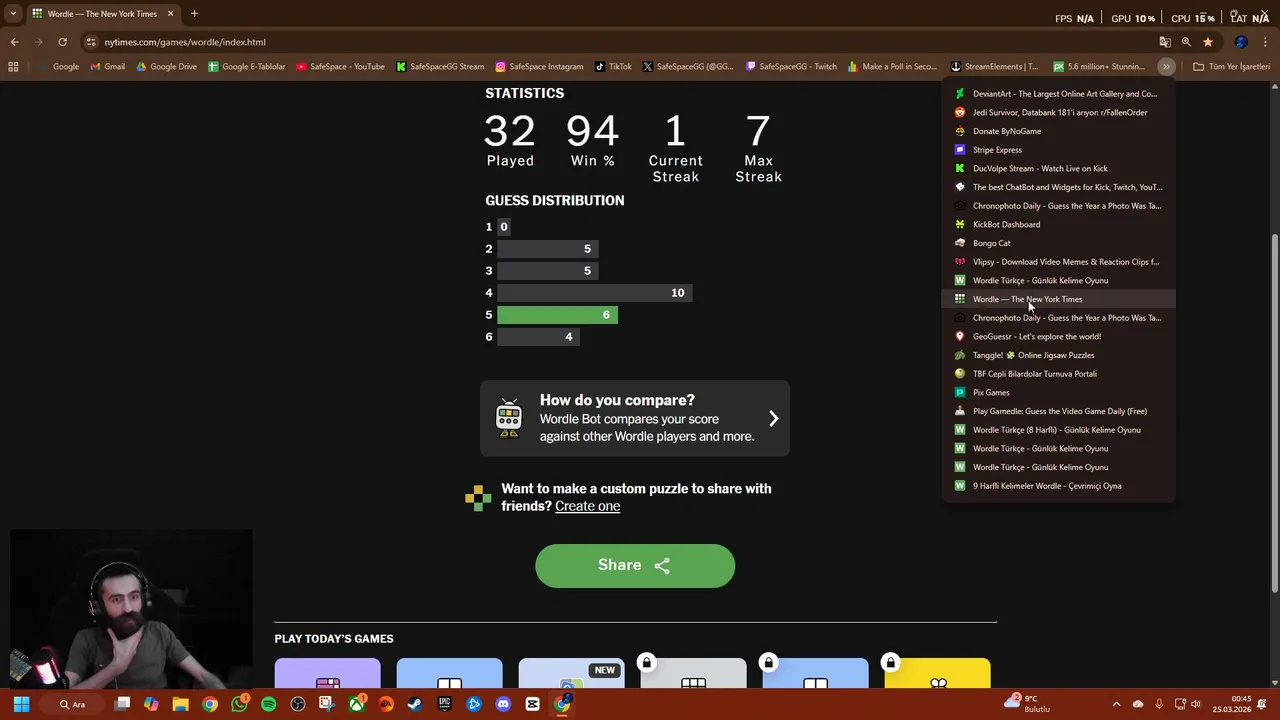Open the tab search dropdown arrow
Screen dimensions: 1280x720
coord(13,14)
